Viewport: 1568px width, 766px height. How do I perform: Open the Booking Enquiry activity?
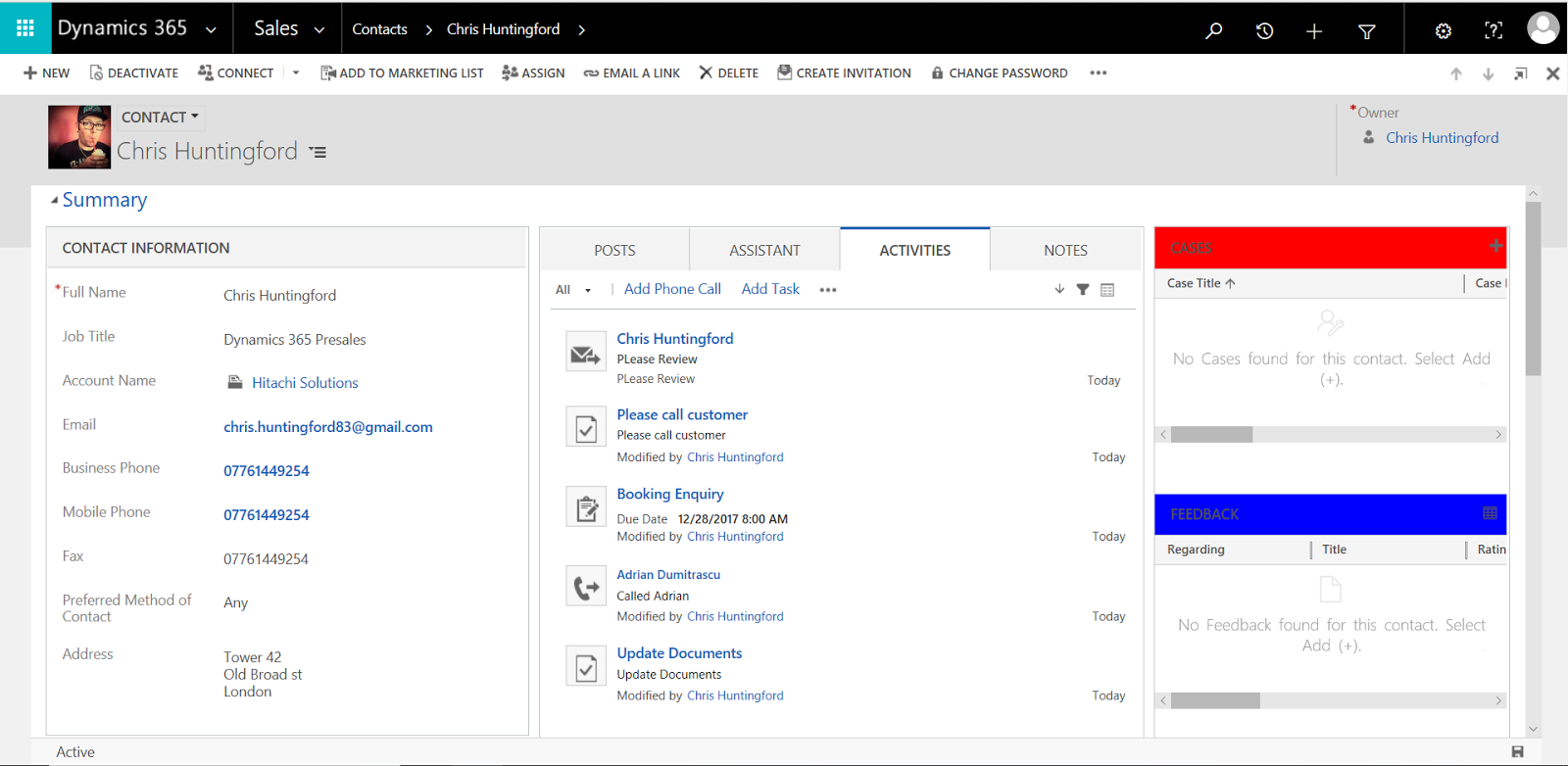[x=670, y=494]
